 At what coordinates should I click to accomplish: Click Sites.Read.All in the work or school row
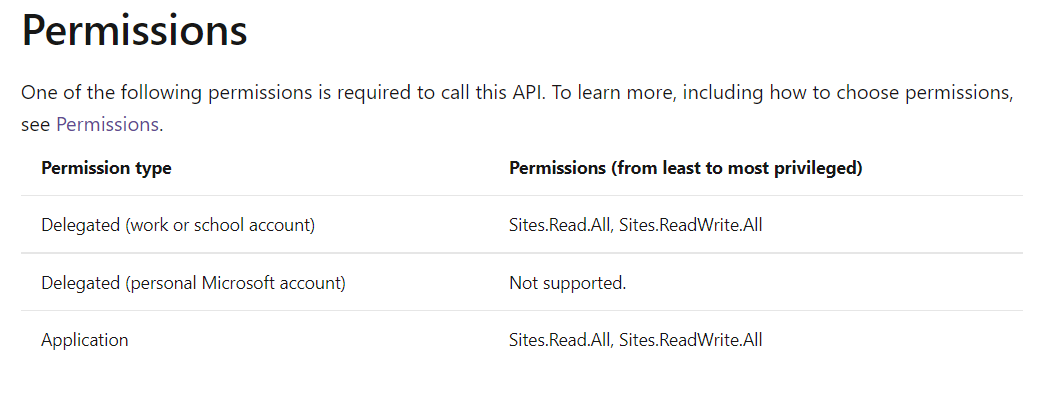point(560,225)
